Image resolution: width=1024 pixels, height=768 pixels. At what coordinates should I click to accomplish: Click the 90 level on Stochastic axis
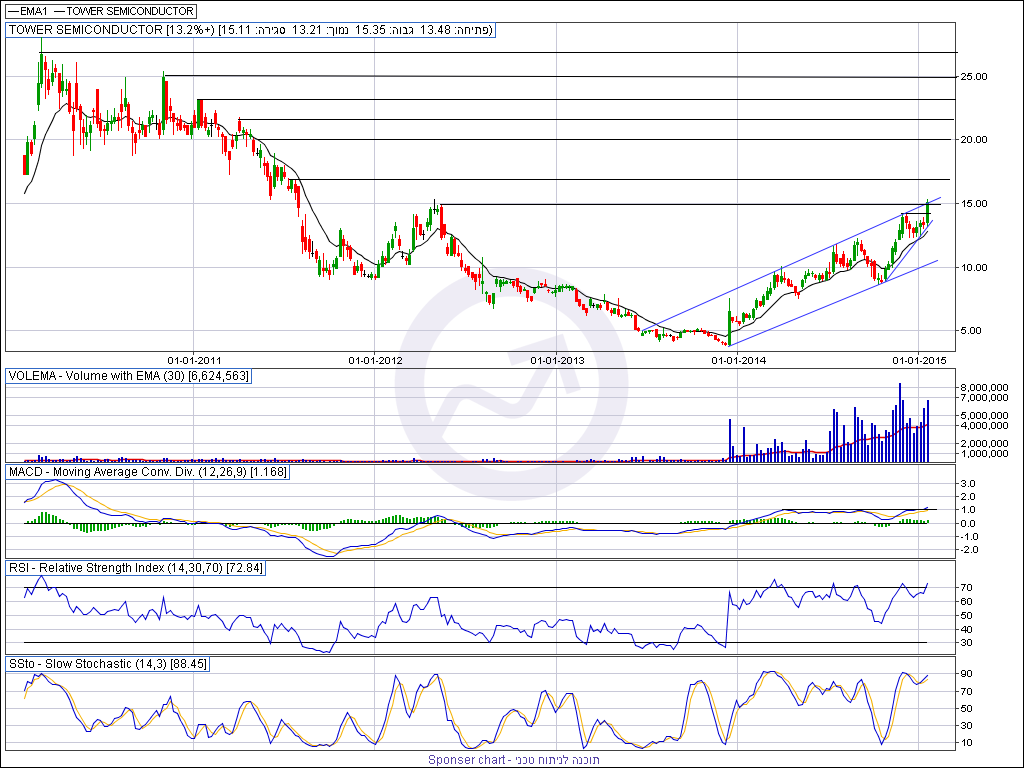coord(968,675)
